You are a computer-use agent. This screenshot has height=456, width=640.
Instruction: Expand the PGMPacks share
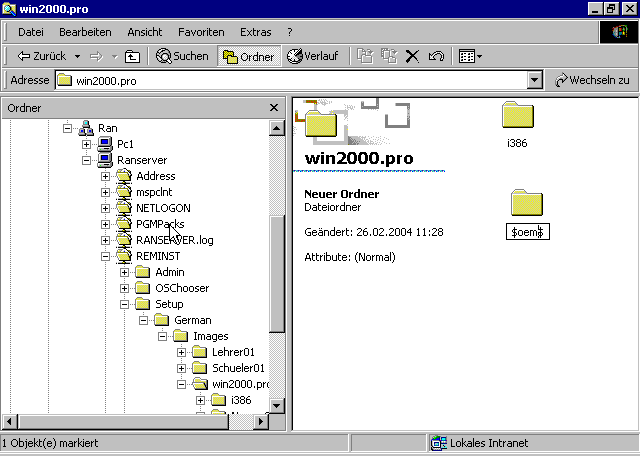(105, 224)
